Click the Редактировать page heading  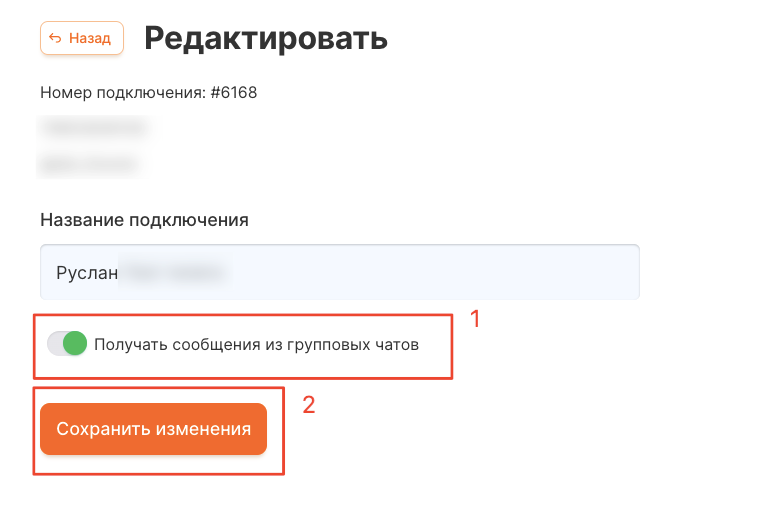pos(265,38)
